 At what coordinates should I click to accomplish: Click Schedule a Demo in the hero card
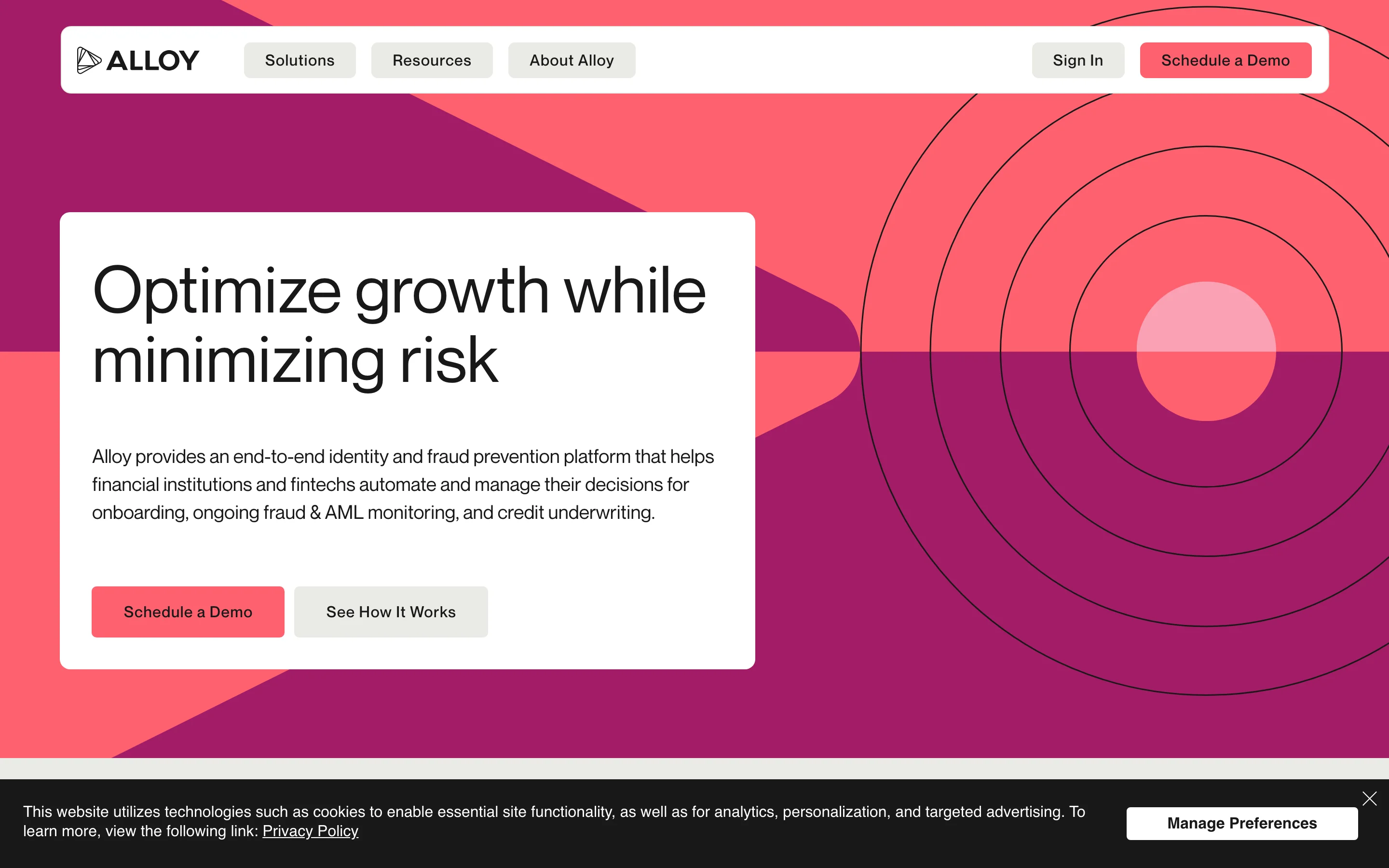(188, 612)
